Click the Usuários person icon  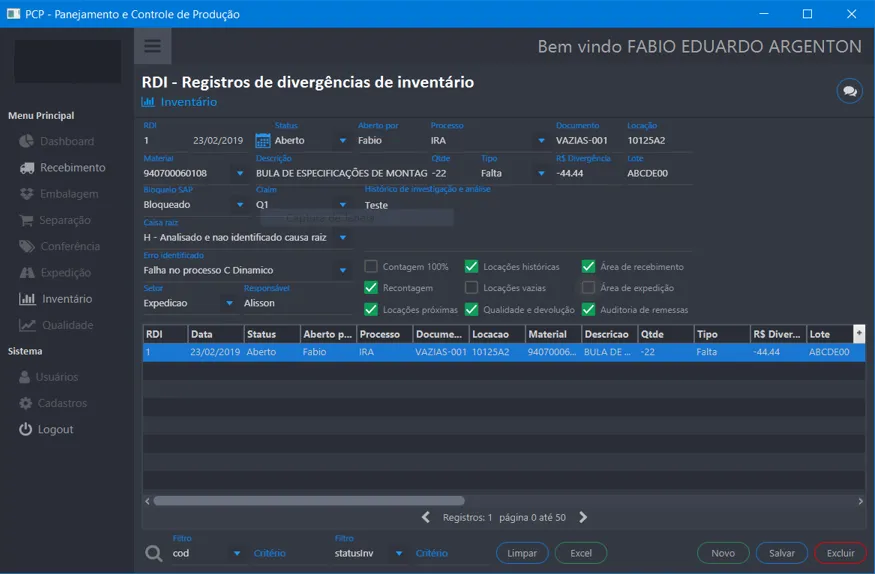click(x=25, y=377)
